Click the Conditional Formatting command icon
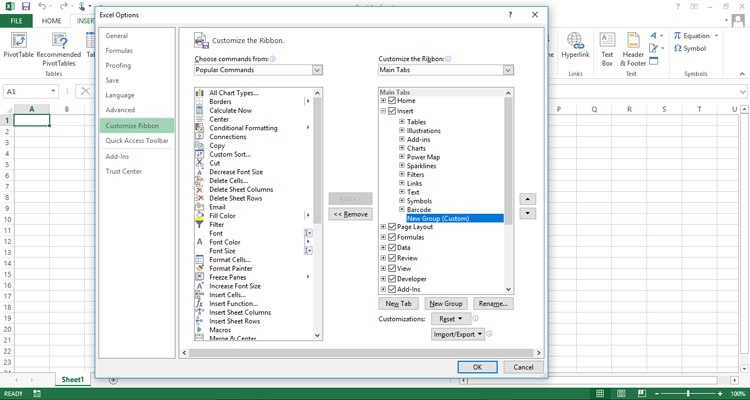Image resolution: width=750 pixels, height=400 pixels. (x=200, y=128)
